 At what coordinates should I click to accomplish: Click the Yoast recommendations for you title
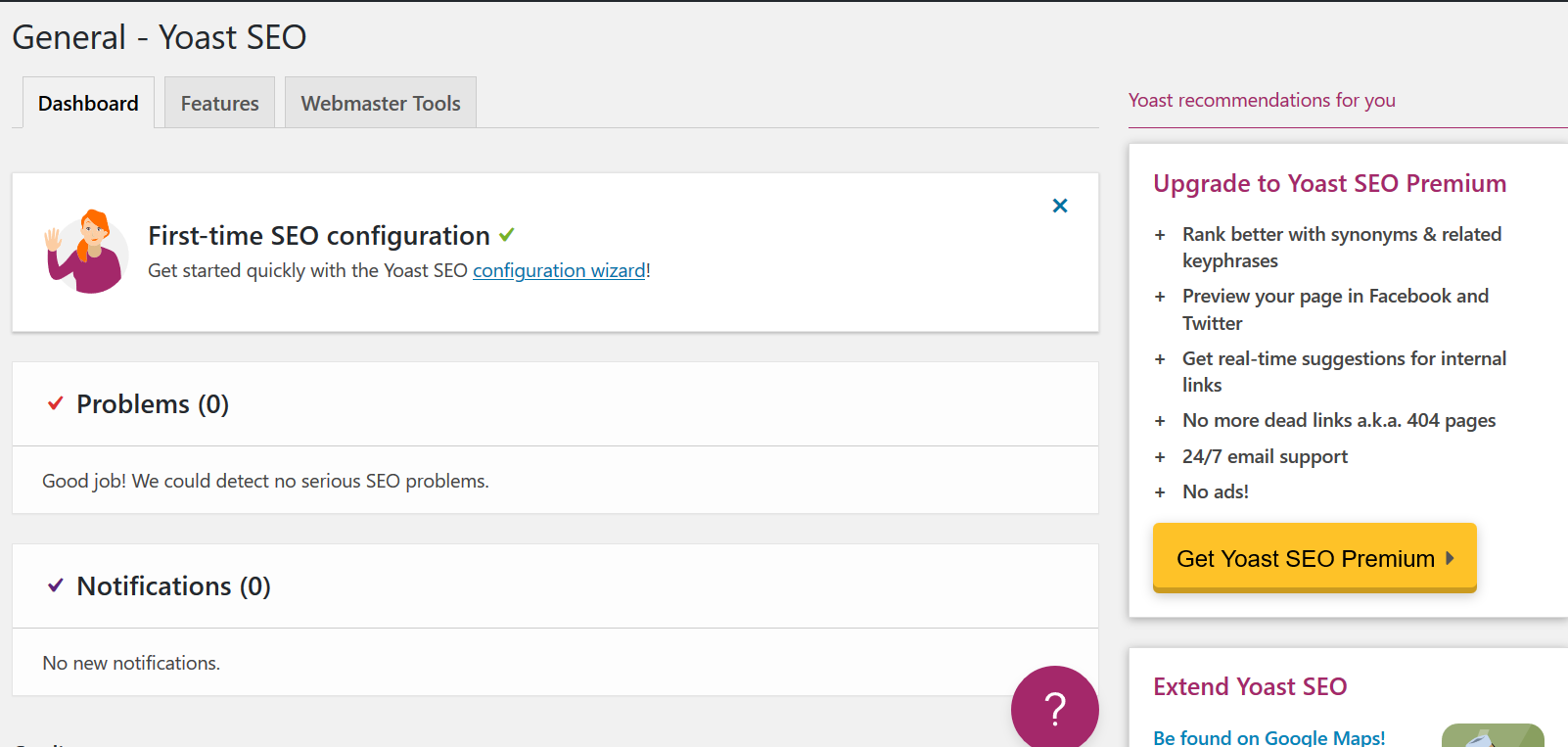[1262, 100]
